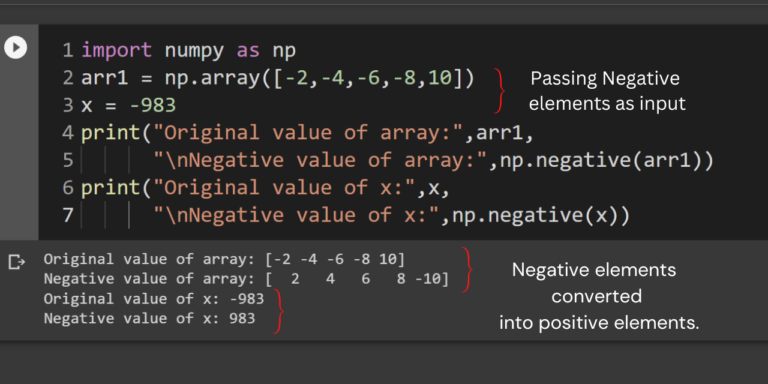Click output line 'Original value of x: -983'
768x384 pixels.
click(154, 299)
